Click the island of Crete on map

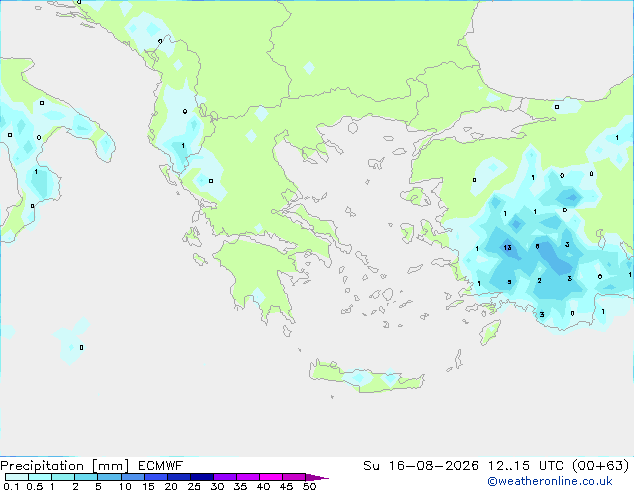(x=366, y=376)
